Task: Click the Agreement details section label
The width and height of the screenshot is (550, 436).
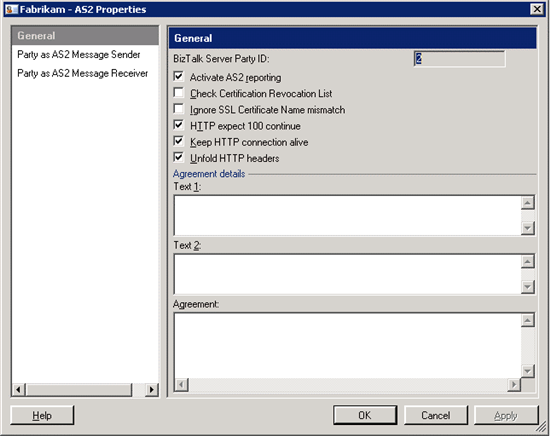Action: [209, 174]
